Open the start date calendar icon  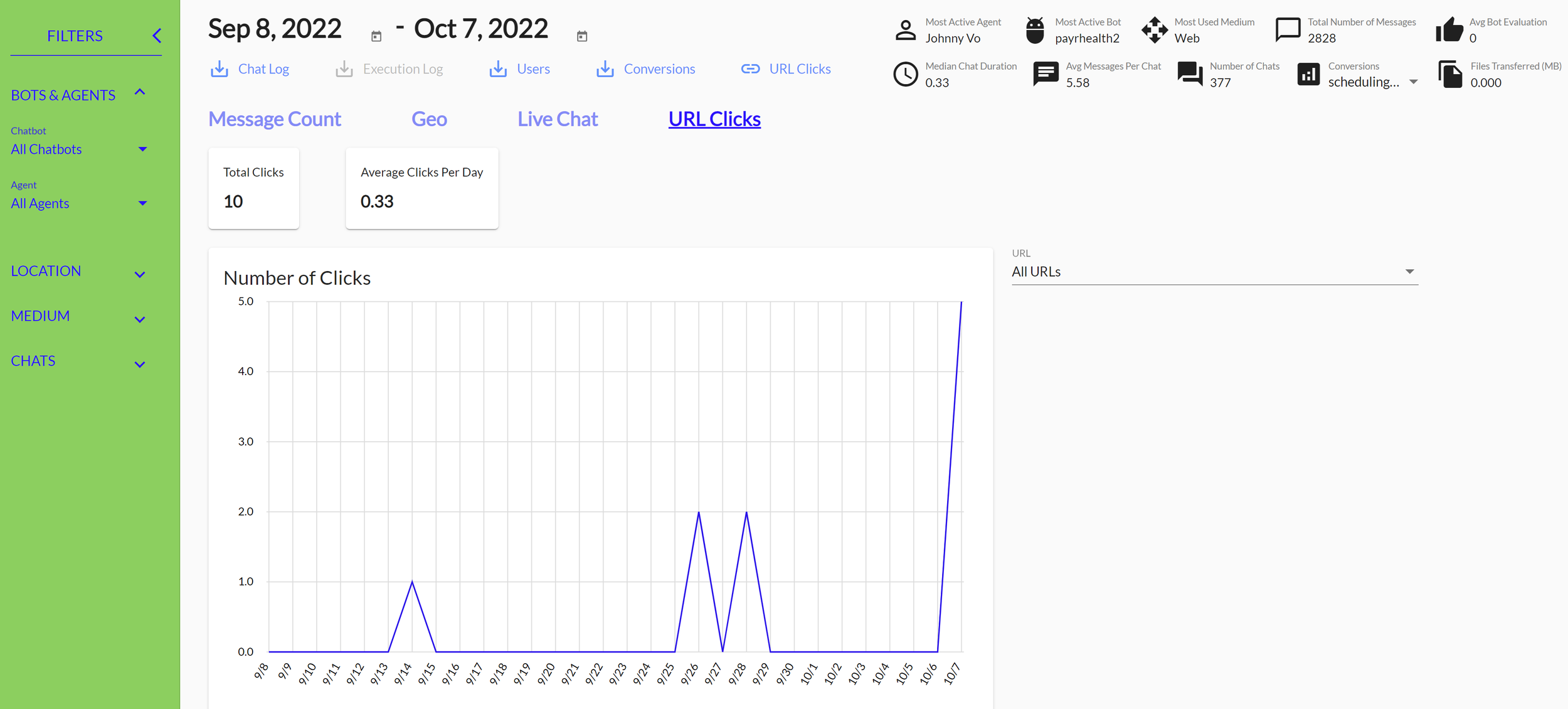click(x=376, y=36)
